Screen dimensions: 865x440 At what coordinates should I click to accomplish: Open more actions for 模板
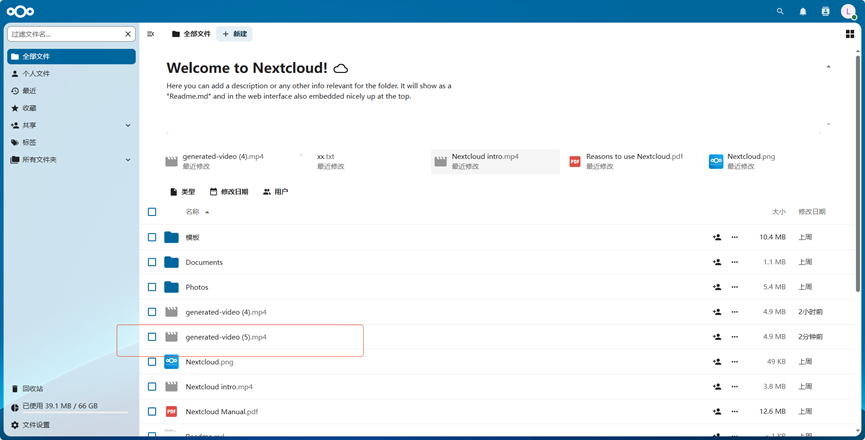point(735,237)
